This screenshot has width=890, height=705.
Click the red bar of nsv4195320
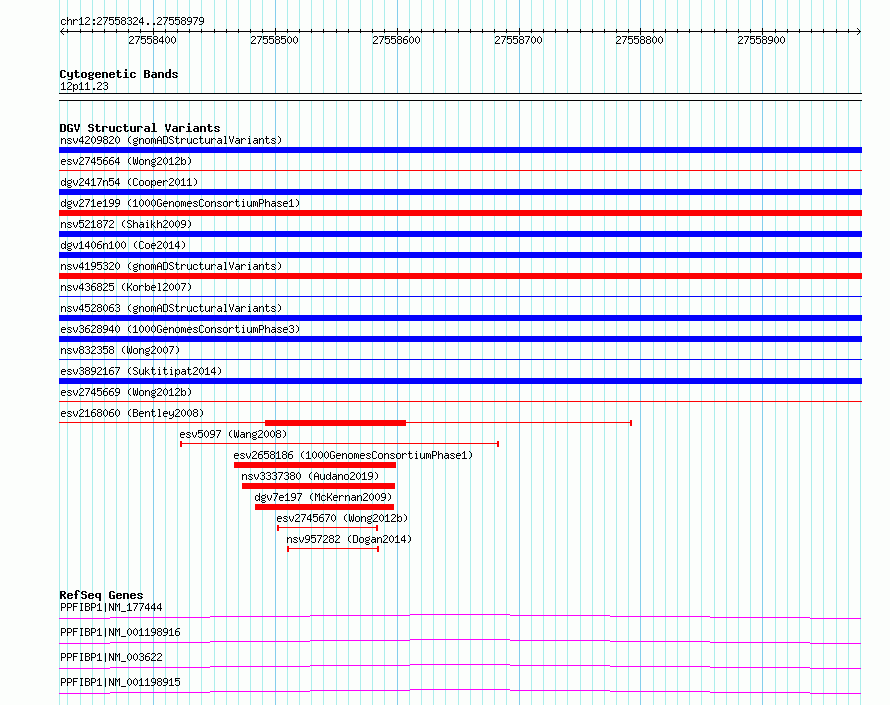[x=460, y=276]
